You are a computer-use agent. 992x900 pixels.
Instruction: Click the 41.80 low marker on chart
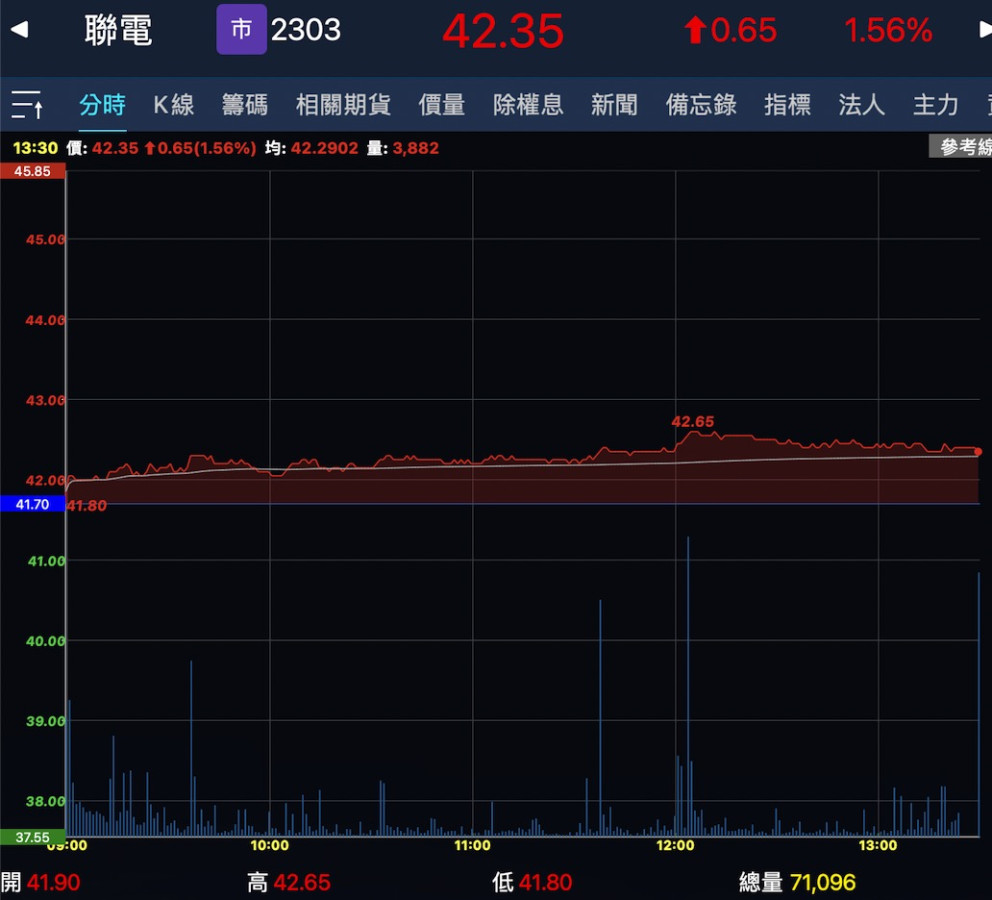click(87, 505)
